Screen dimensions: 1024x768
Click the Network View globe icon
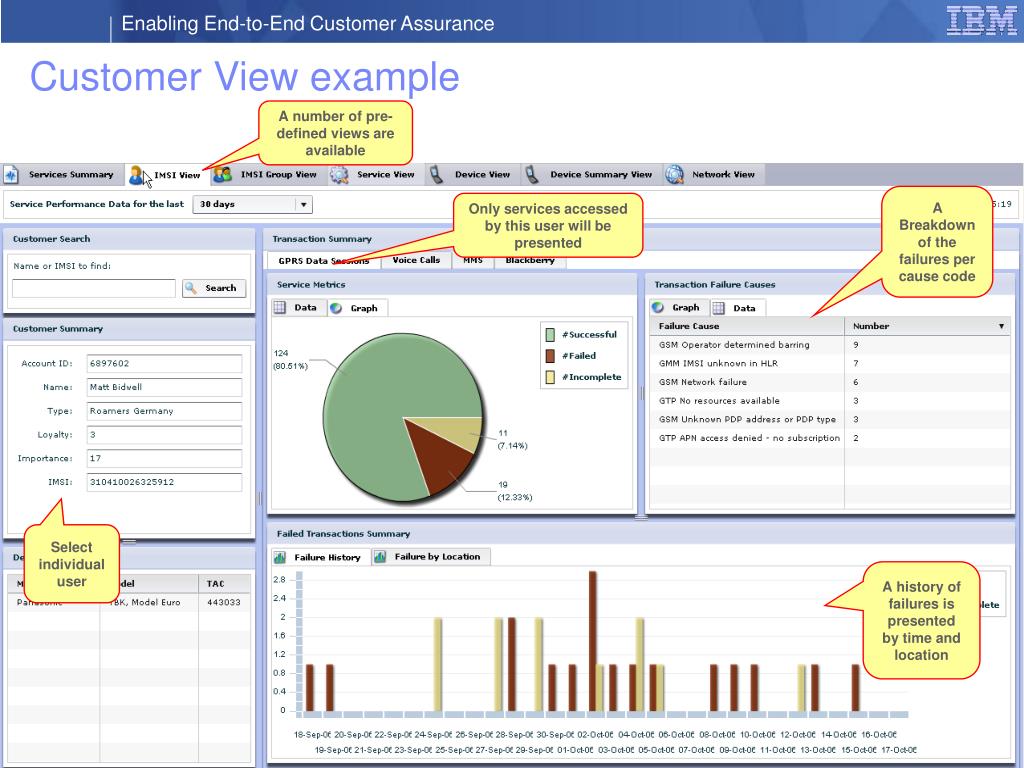[675, 174]
